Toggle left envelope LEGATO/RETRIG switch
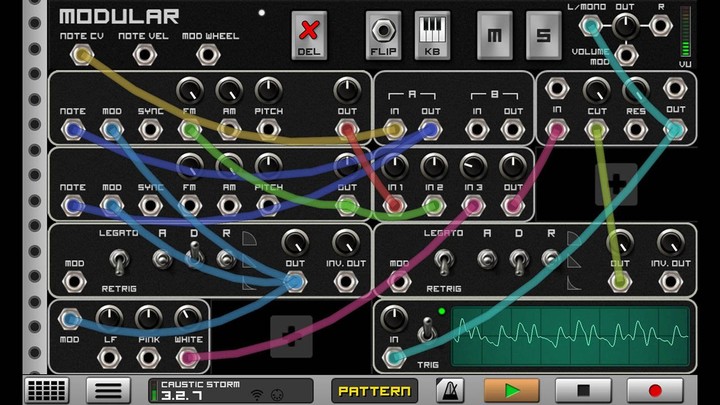Image resolution: width=720 pixels, height=405 pixels. coord(119,262)
